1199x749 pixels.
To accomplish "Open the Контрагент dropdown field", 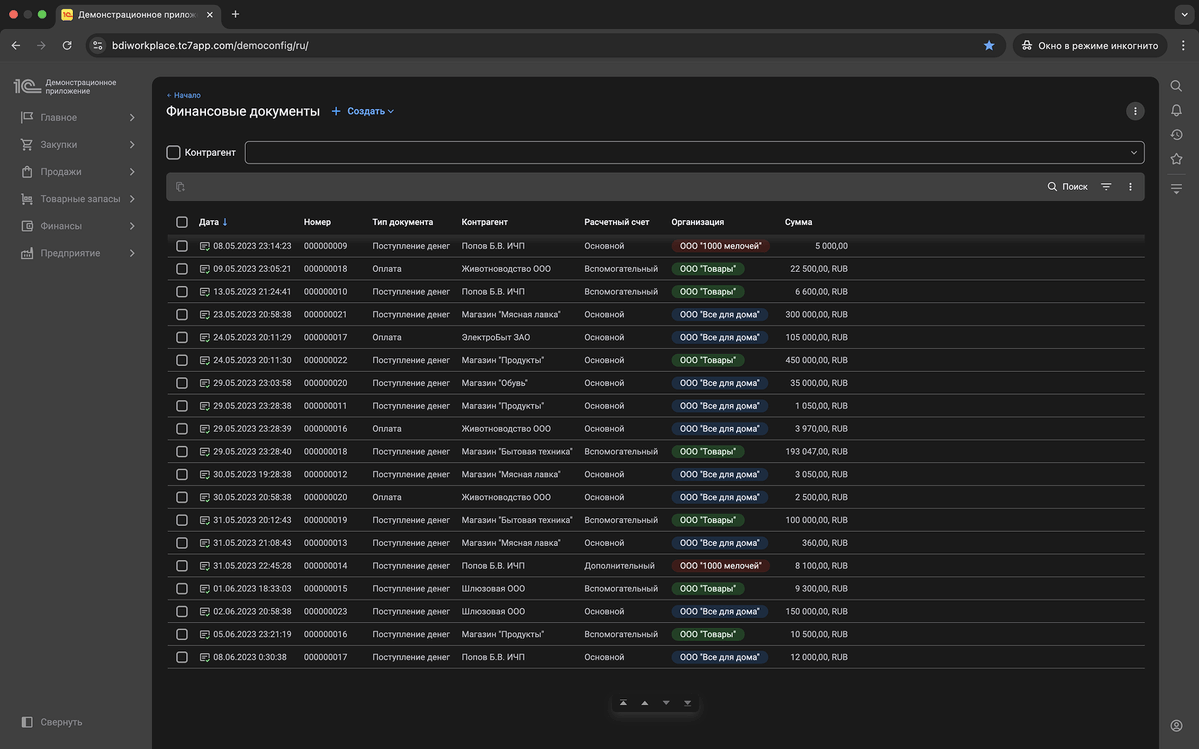I will (x=694, y=152).
